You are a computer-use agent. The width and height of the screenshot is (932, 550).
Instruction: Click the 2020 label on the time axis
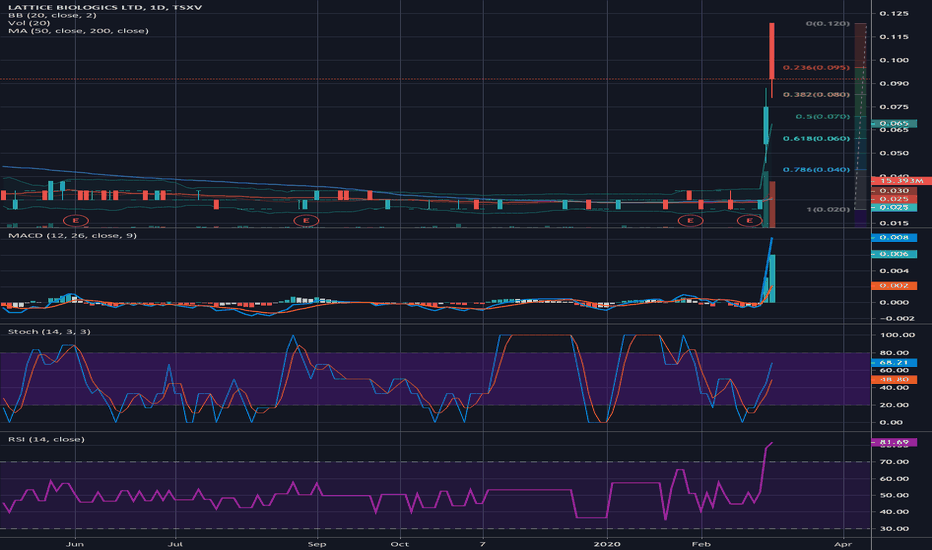607,544
